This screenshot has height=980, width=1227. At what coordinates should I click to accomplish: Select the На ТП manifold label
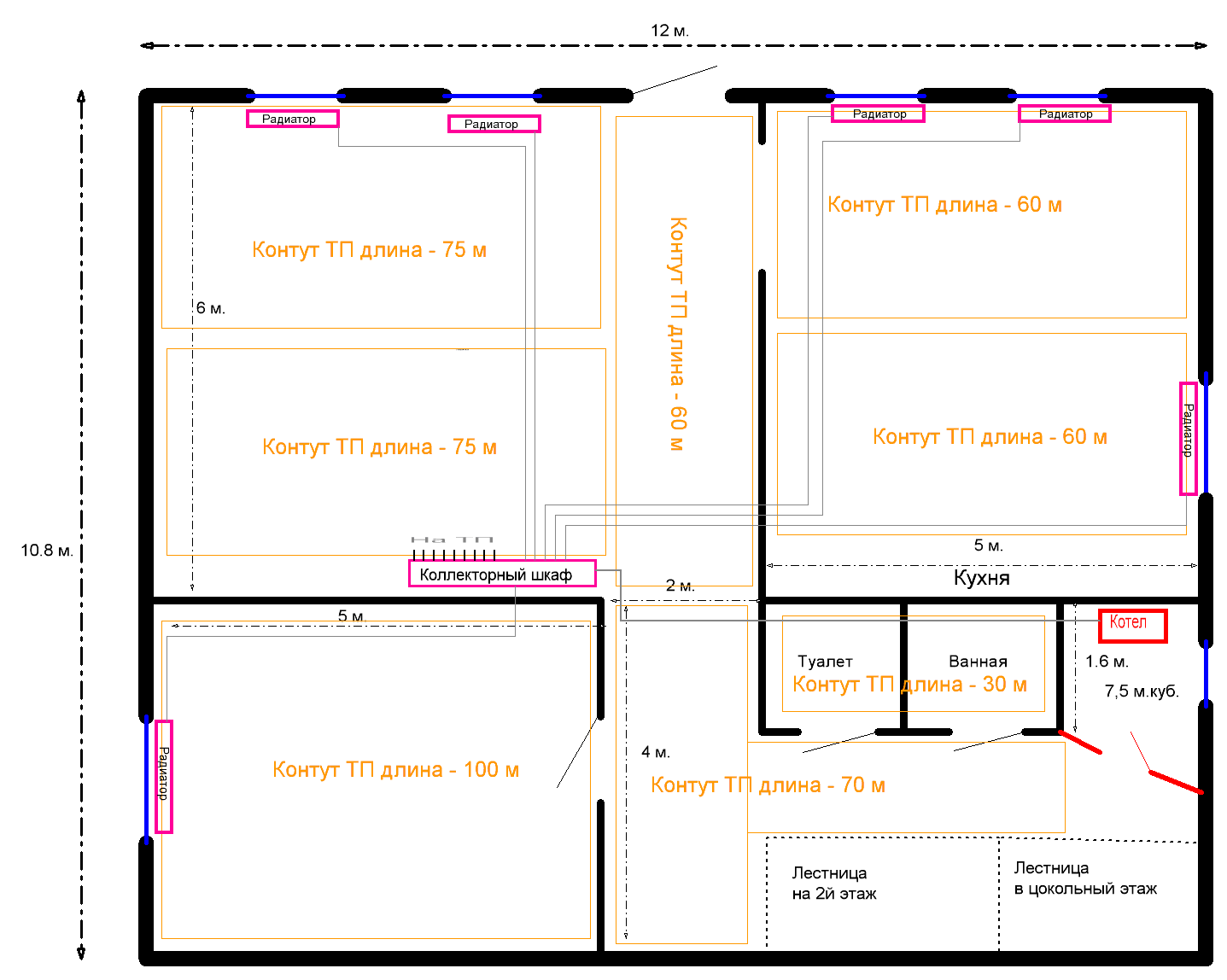[x=453, y=540]
